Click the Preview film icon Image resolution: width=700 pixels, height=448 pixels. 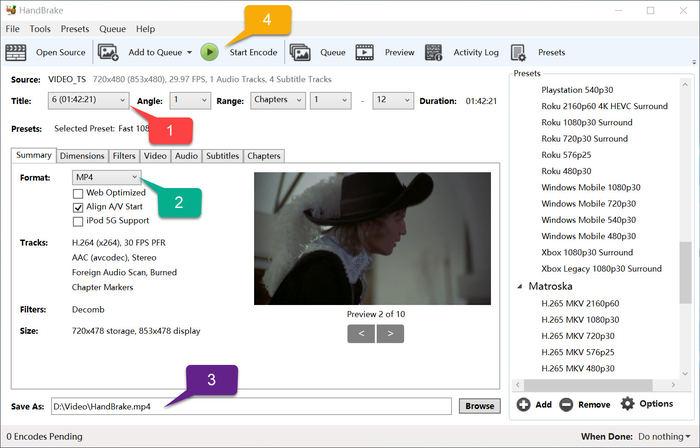pyautogui.click(x=365, y=52)
